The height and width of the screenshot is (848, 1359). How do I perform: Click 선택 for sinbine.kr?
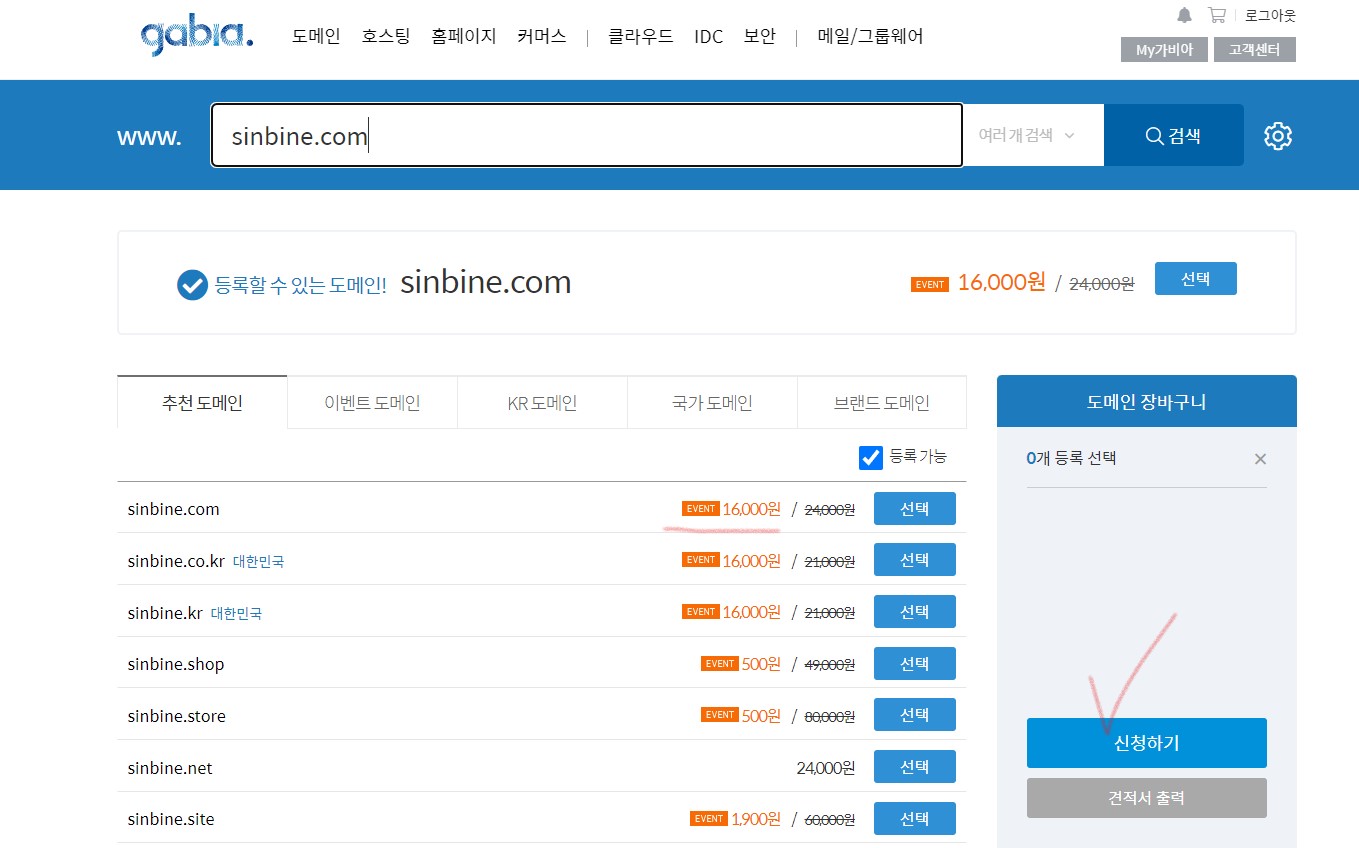point(915,612)
